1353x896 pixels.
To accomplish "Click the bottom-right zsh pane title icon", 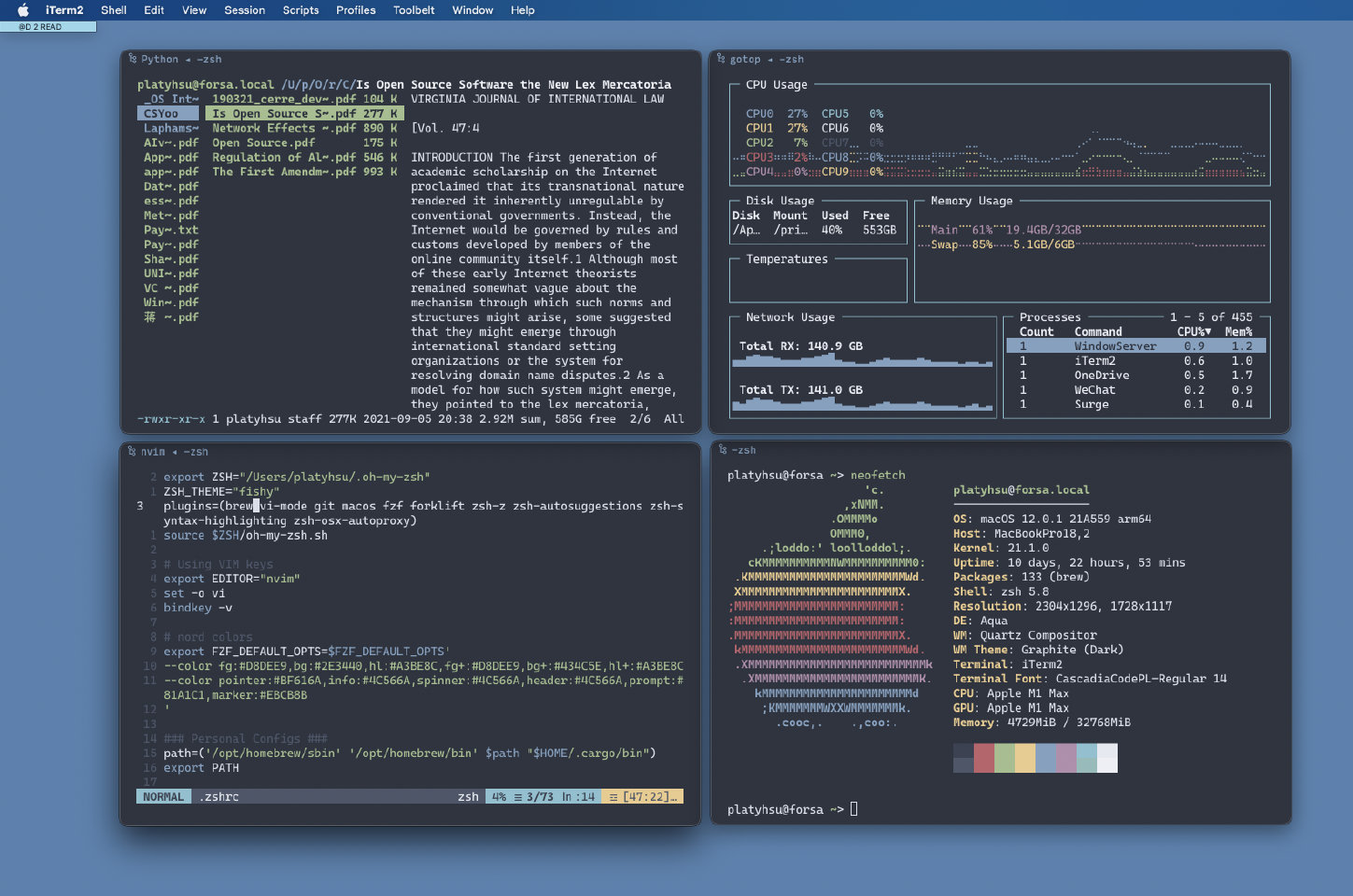I will pyautogui.click(x=721, y=450).
